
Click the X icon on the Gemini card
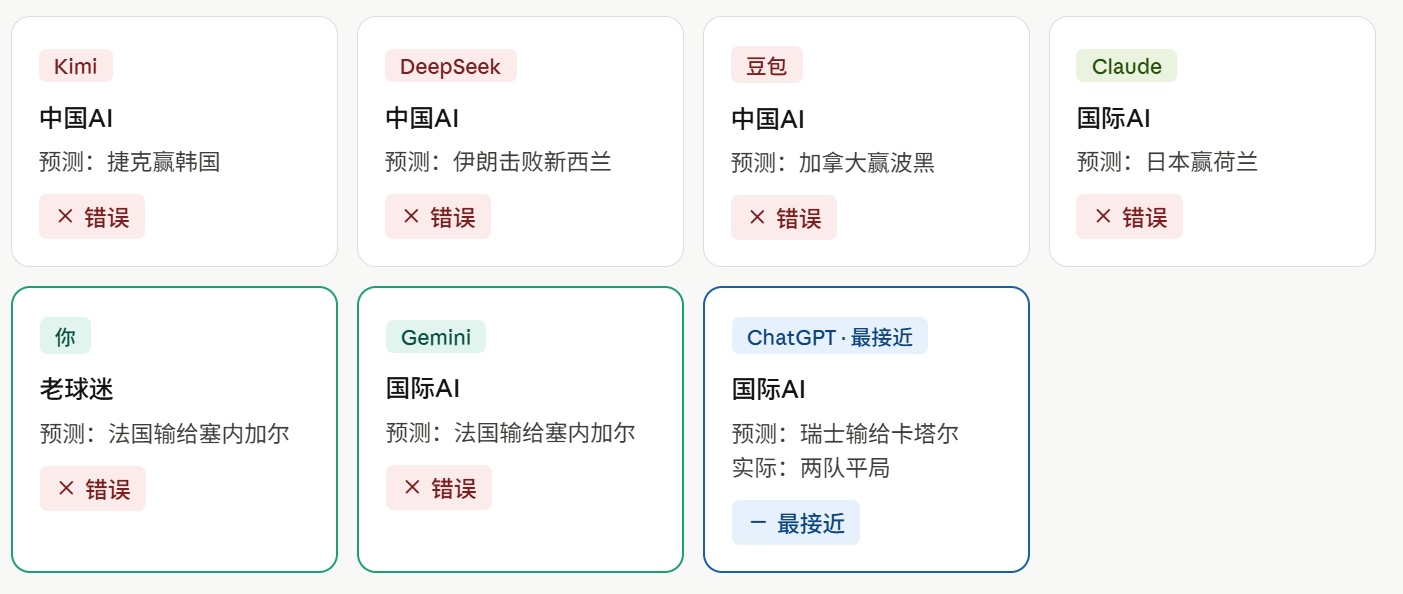(412, 487)
